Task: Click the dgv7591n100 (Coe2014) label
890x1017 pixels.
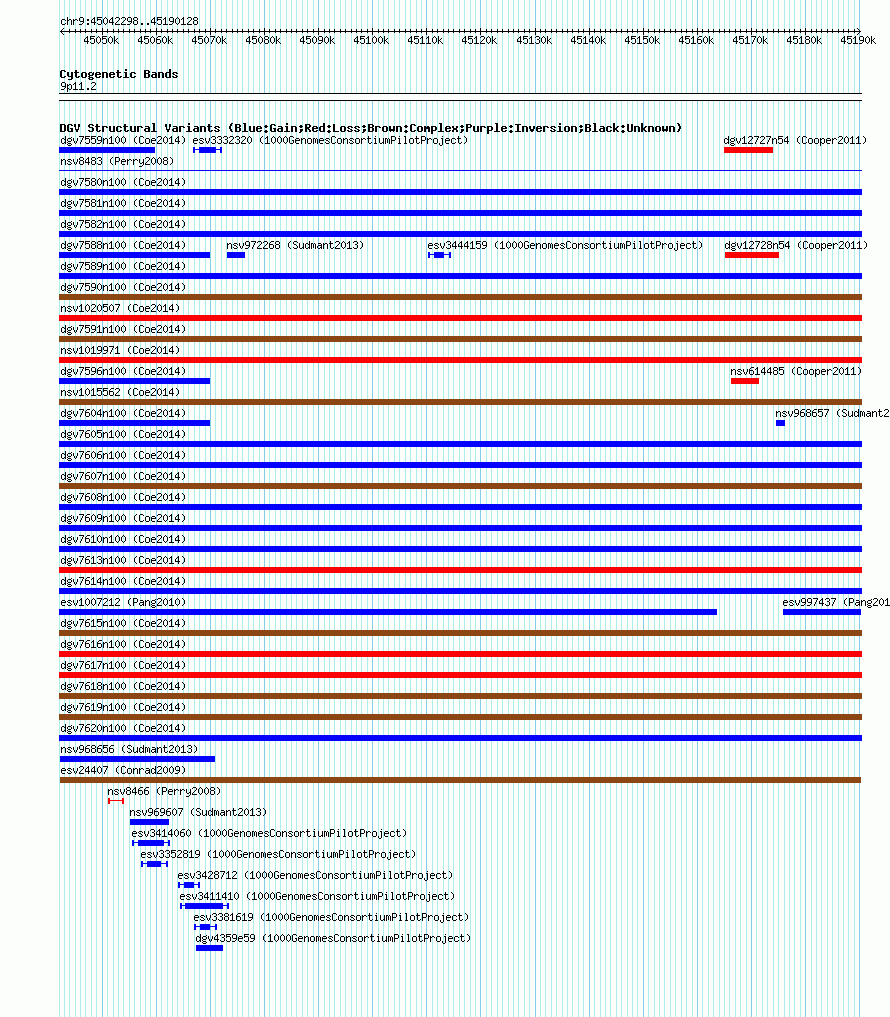Action: pyautogui.click(x=123, y=329)
